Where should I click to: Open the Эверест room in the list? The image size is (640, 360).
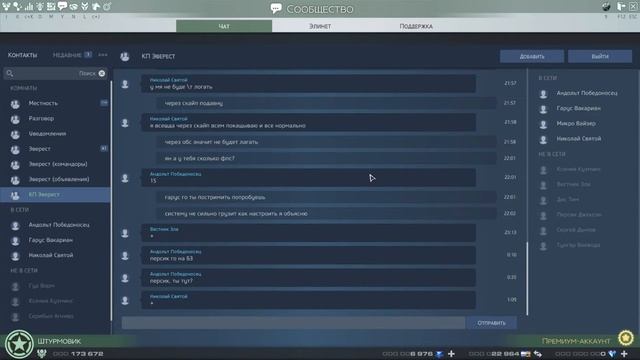point(56,149)
